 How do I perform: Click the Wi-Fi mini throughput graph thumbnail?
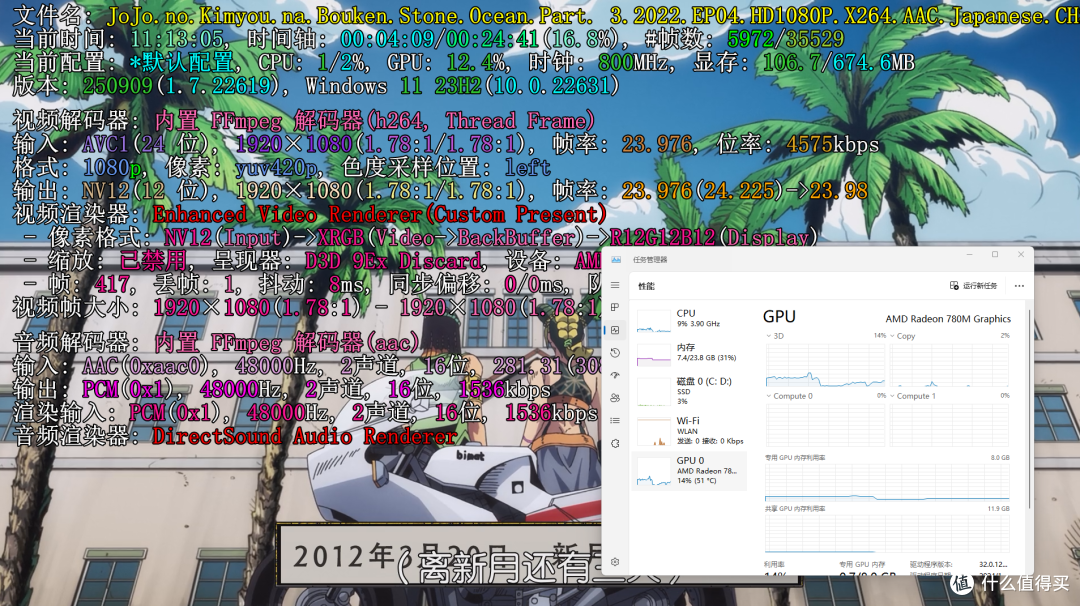click(x=654, y=432)
